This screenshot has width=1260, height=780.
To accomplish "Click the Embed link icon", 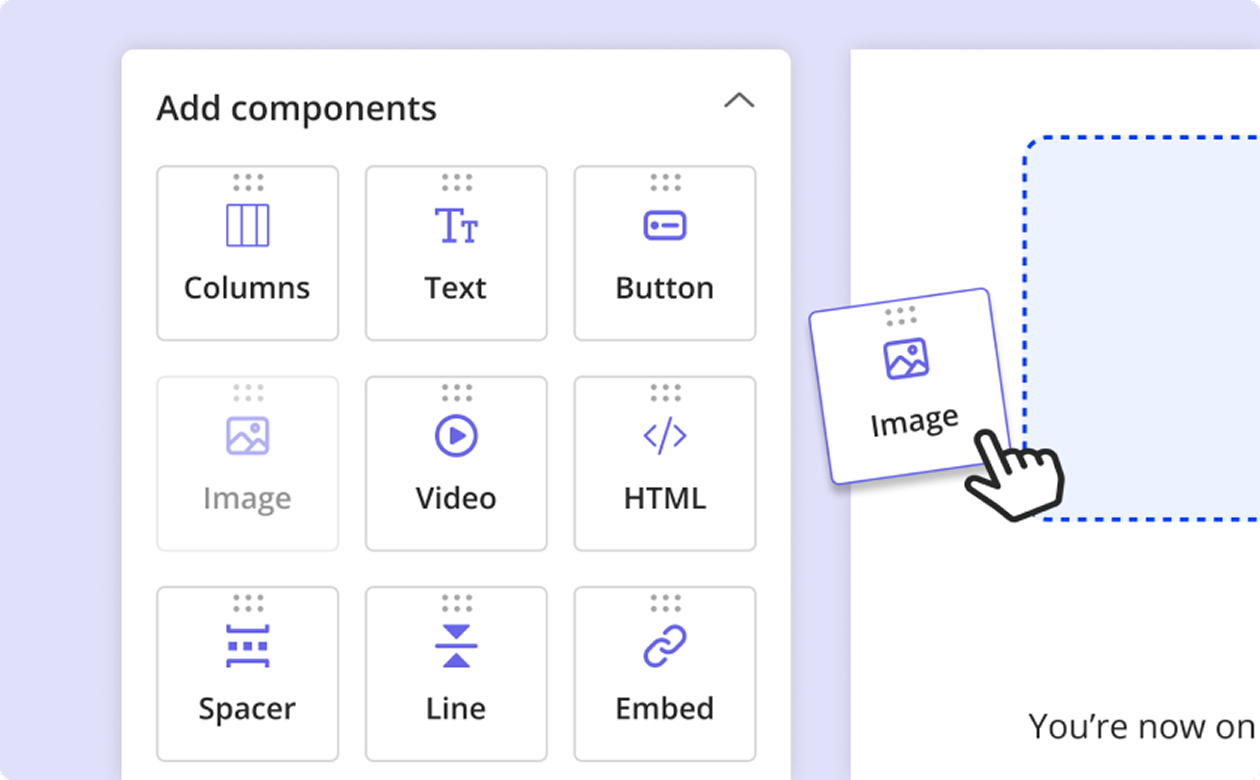I will click(664, 646).
